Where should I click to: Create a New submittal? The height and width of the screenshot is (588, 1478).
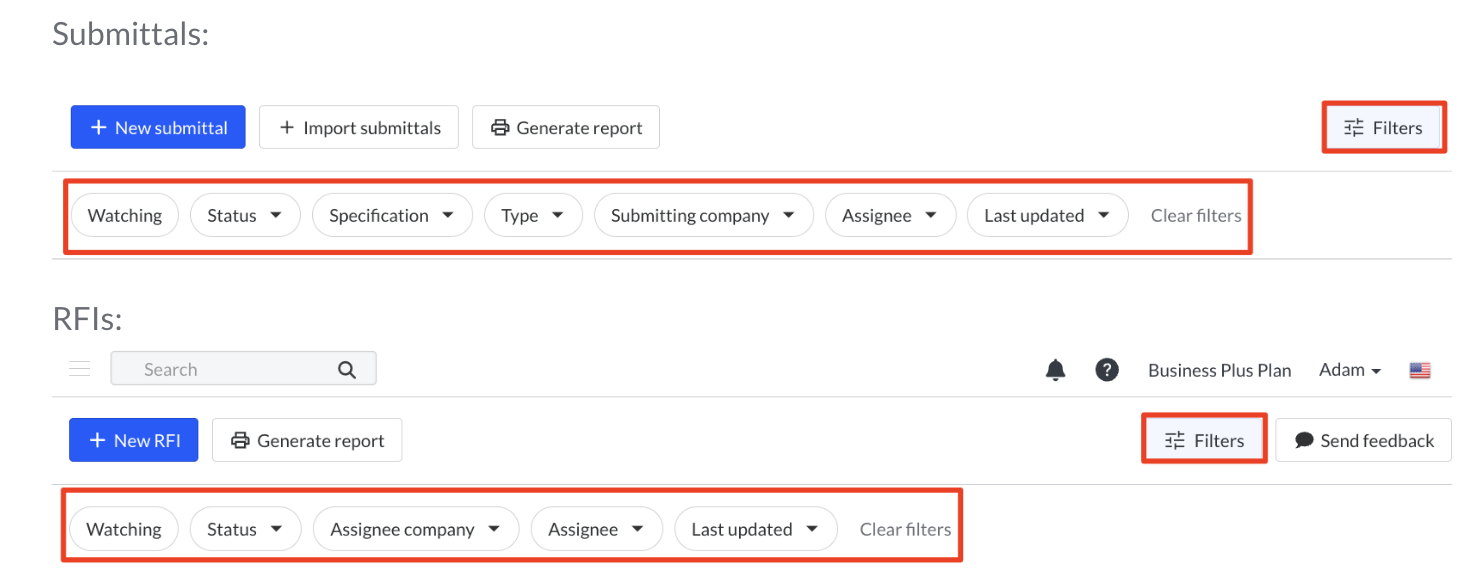tap(158, 127)
